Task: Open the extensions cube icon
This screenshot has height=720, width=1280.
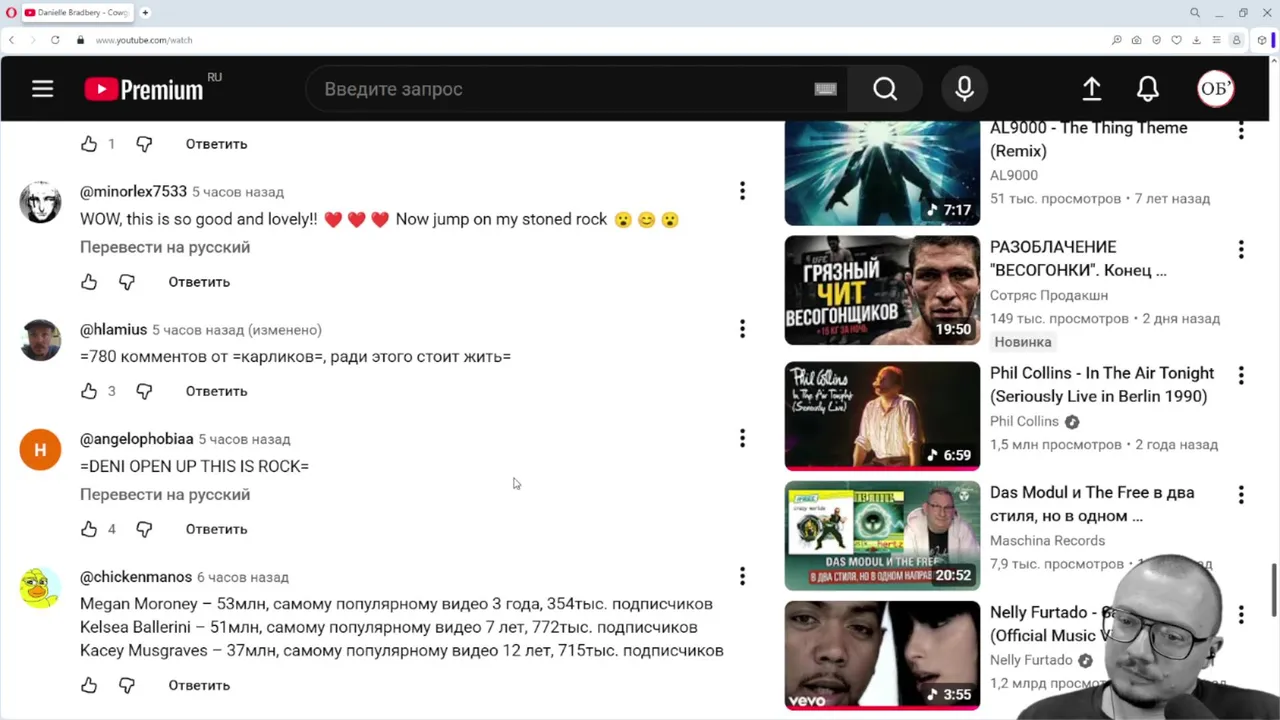Action: (1262, 40)
